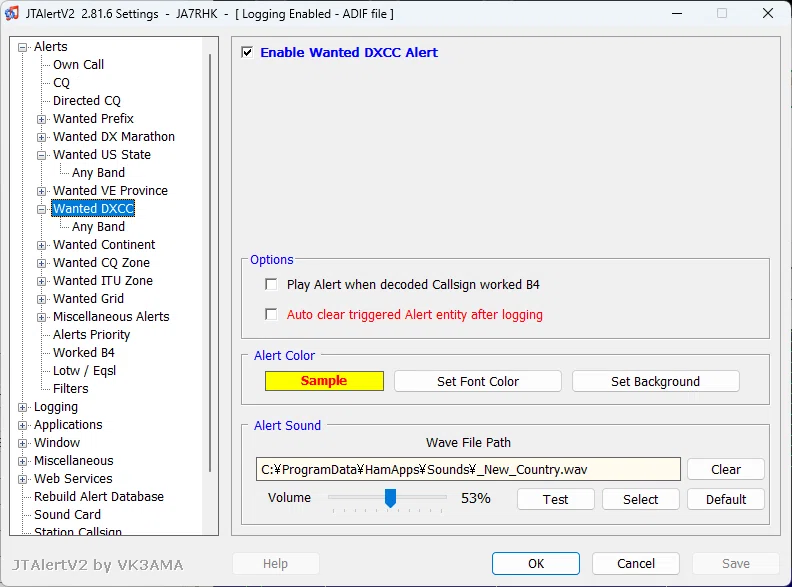Collapse the Alerts tree node

[x=22, y=47]
